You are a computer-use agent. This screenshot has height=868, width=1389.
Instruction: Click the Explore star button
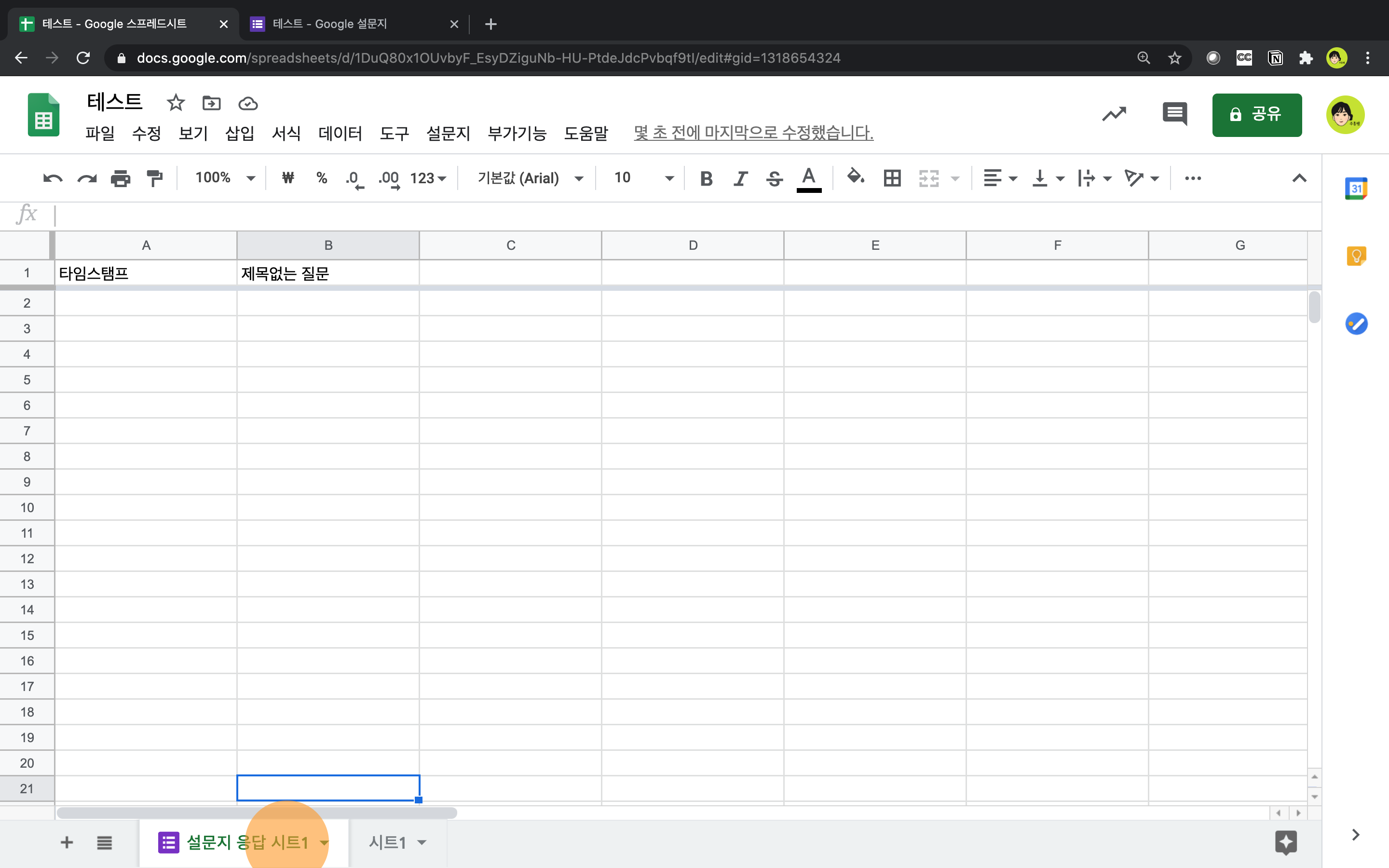point(1286,842)
